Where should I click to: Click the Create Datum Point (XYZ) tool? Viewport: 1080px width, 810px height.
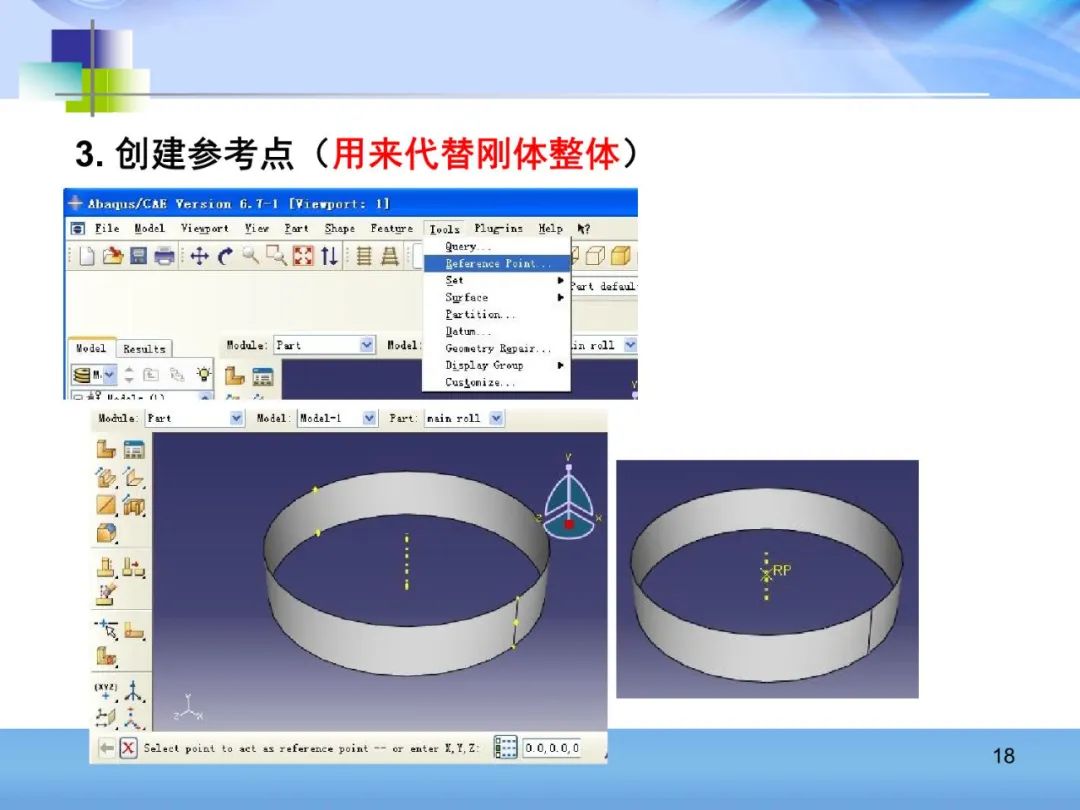(x=106, y=691)
